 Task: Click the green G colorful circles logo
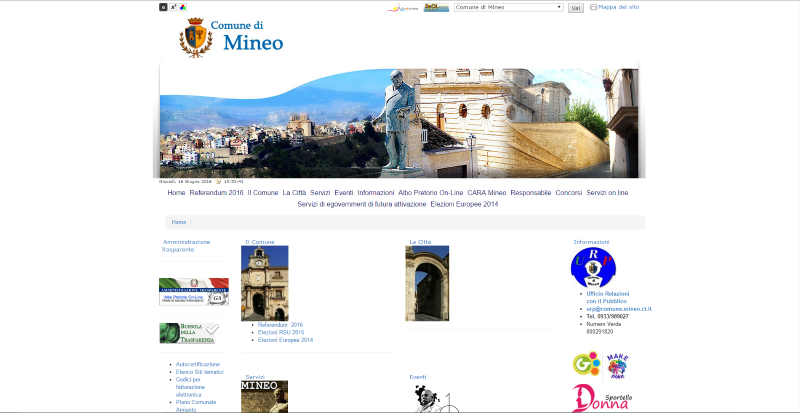(586, 363)
